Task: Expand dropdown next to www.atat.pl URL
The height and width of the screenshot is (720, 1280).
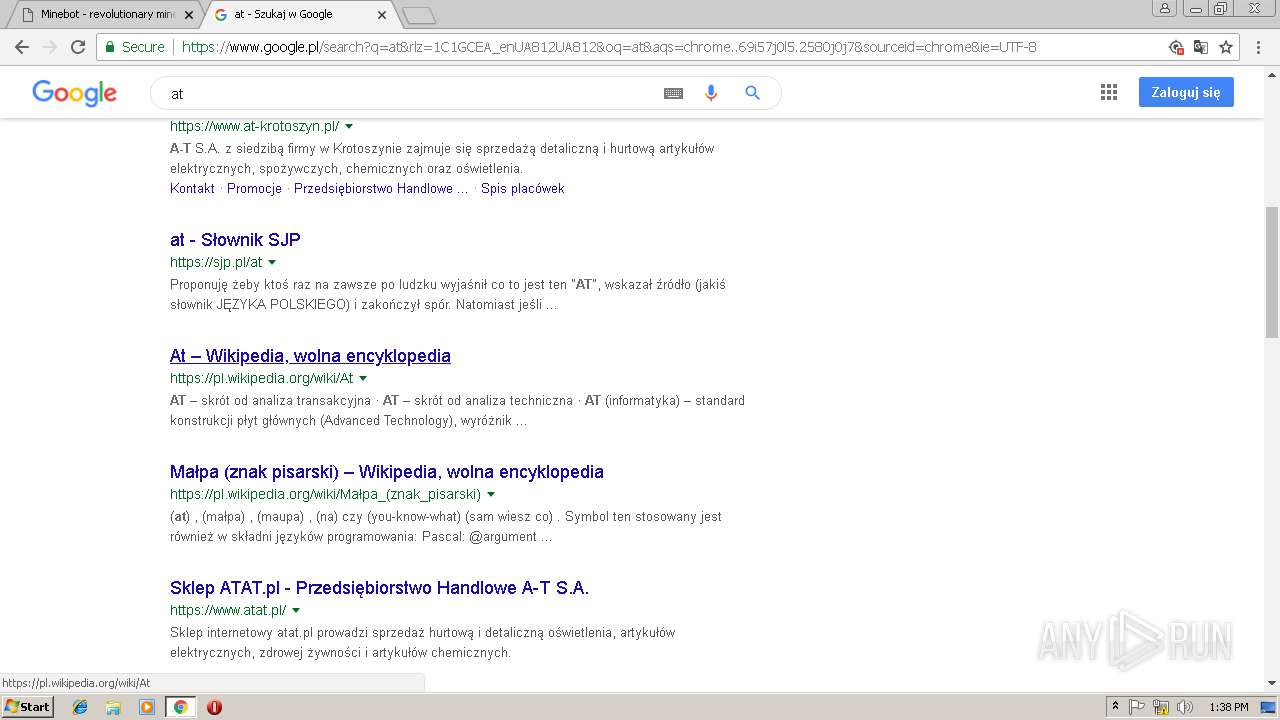Action: pyautogui.click(x=296, y=611)
